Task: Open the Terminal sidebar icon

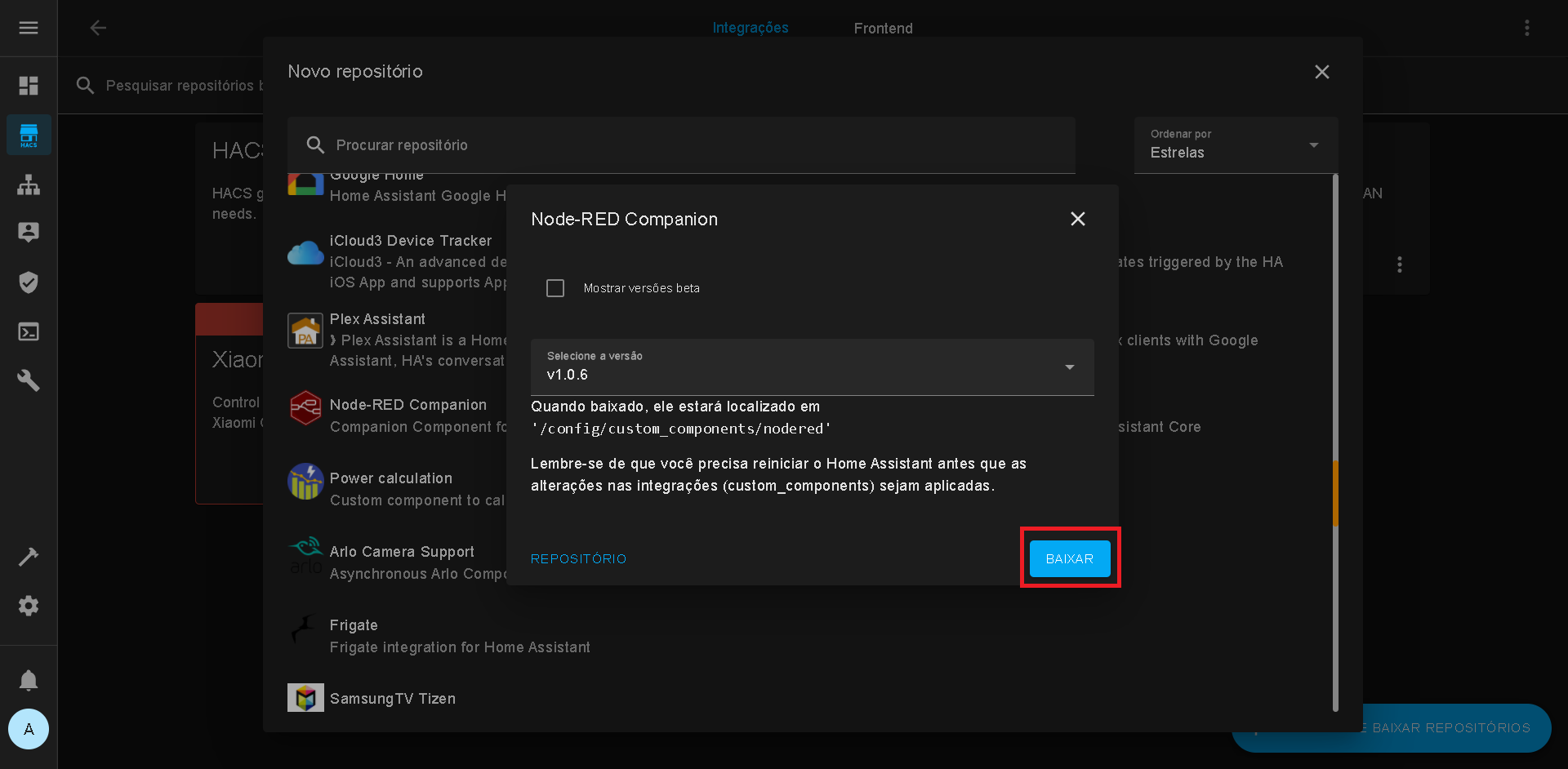Action: pyautogui.click(x=29, y=331)
